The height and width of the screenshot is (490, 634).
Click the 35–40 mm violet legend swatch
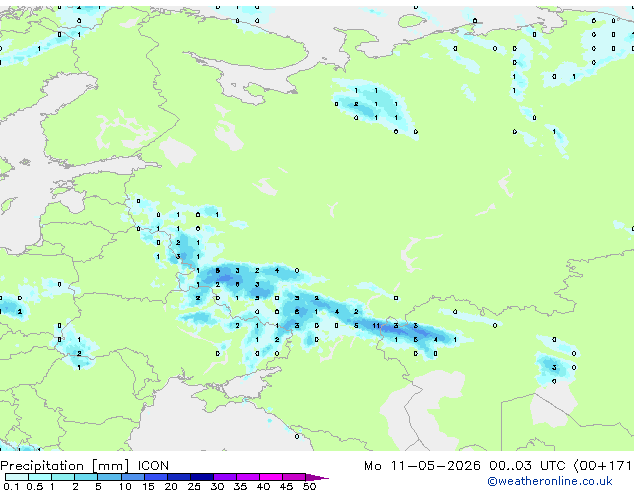coord(247,477)
